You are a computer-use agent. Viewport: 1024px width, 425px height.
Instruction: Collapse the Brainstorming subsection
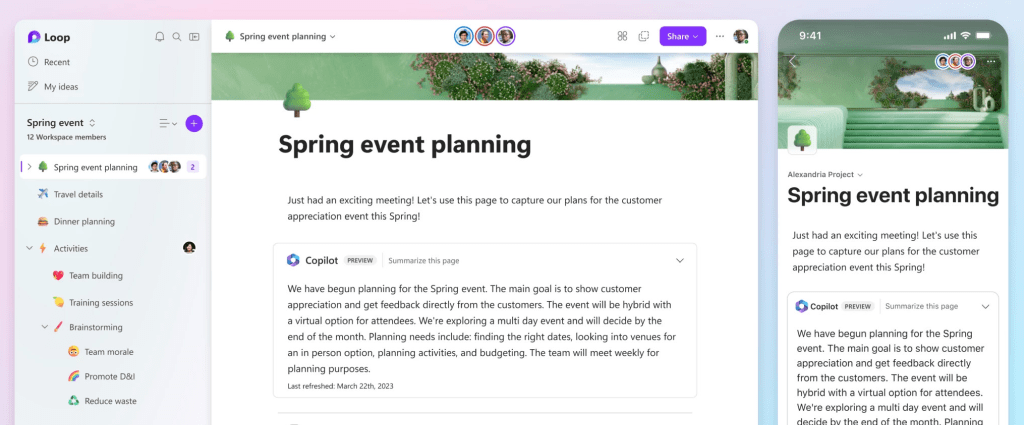(45, 327)
